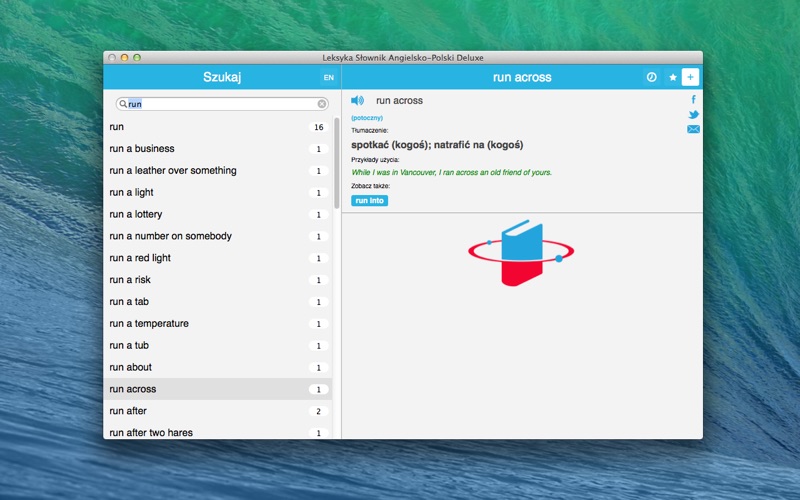Share the entry on Twitter
This screenshot has width=800, height=500.
pyautogui.click(x=693, y=114)
